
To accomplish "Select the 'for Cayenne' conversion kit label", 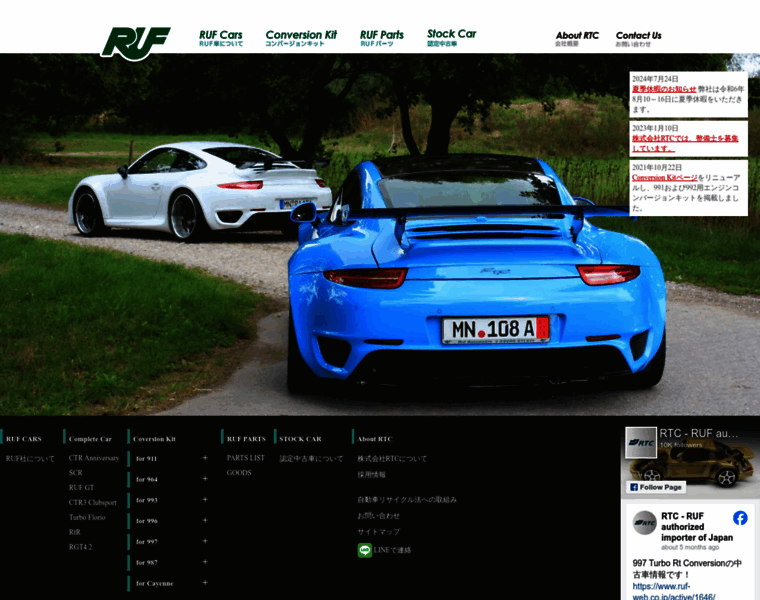I will click(155, 584).
